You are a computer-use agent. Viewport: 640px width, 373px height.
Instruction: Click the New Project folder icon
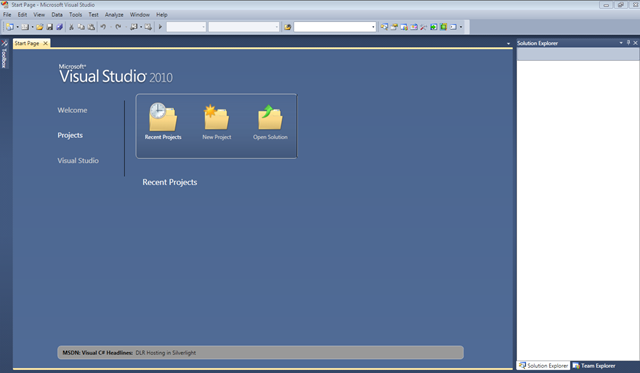pos(216,117)
